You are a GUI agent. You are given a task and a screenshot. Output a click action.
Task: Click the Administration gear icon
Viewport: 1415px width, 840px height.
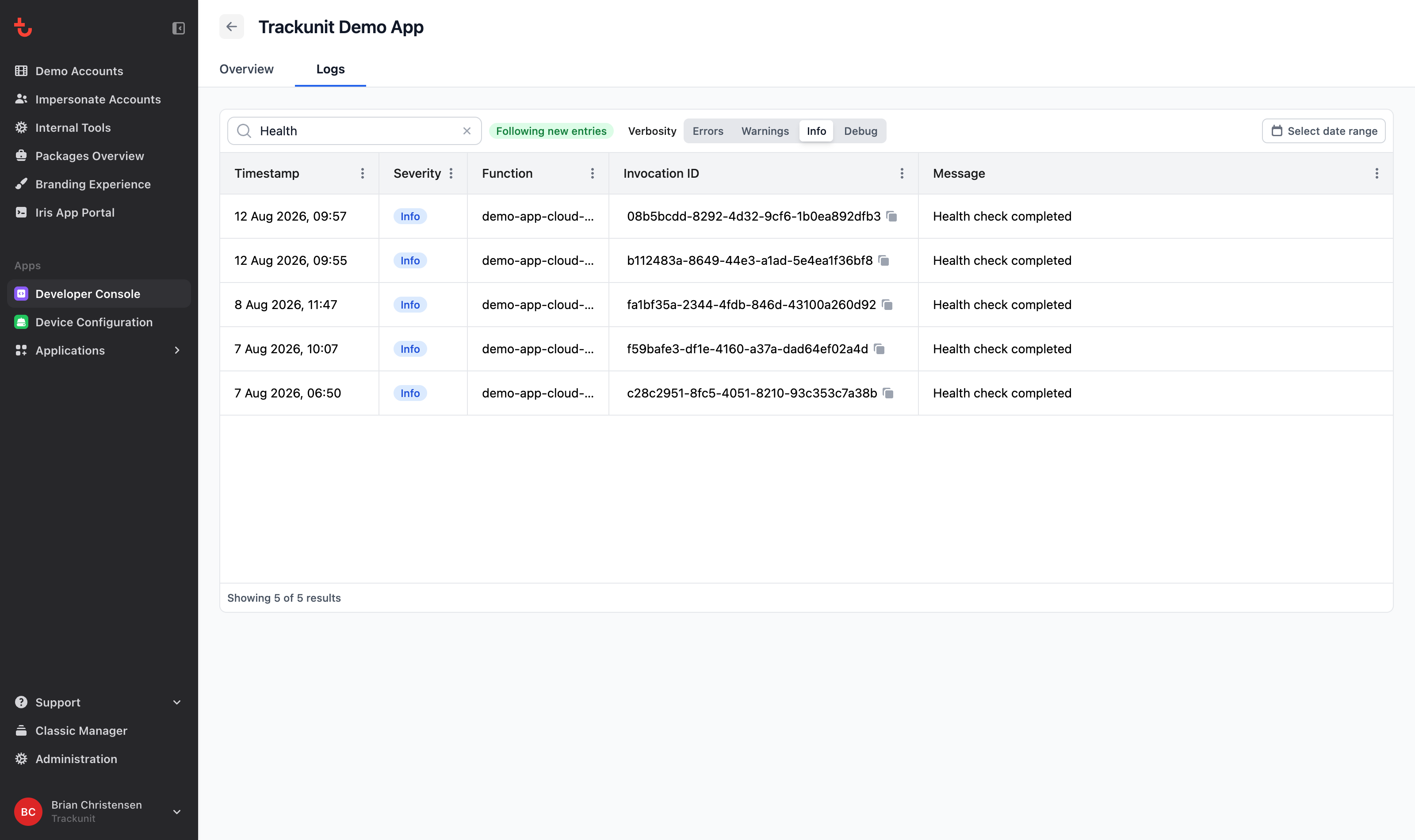[21, 759]
